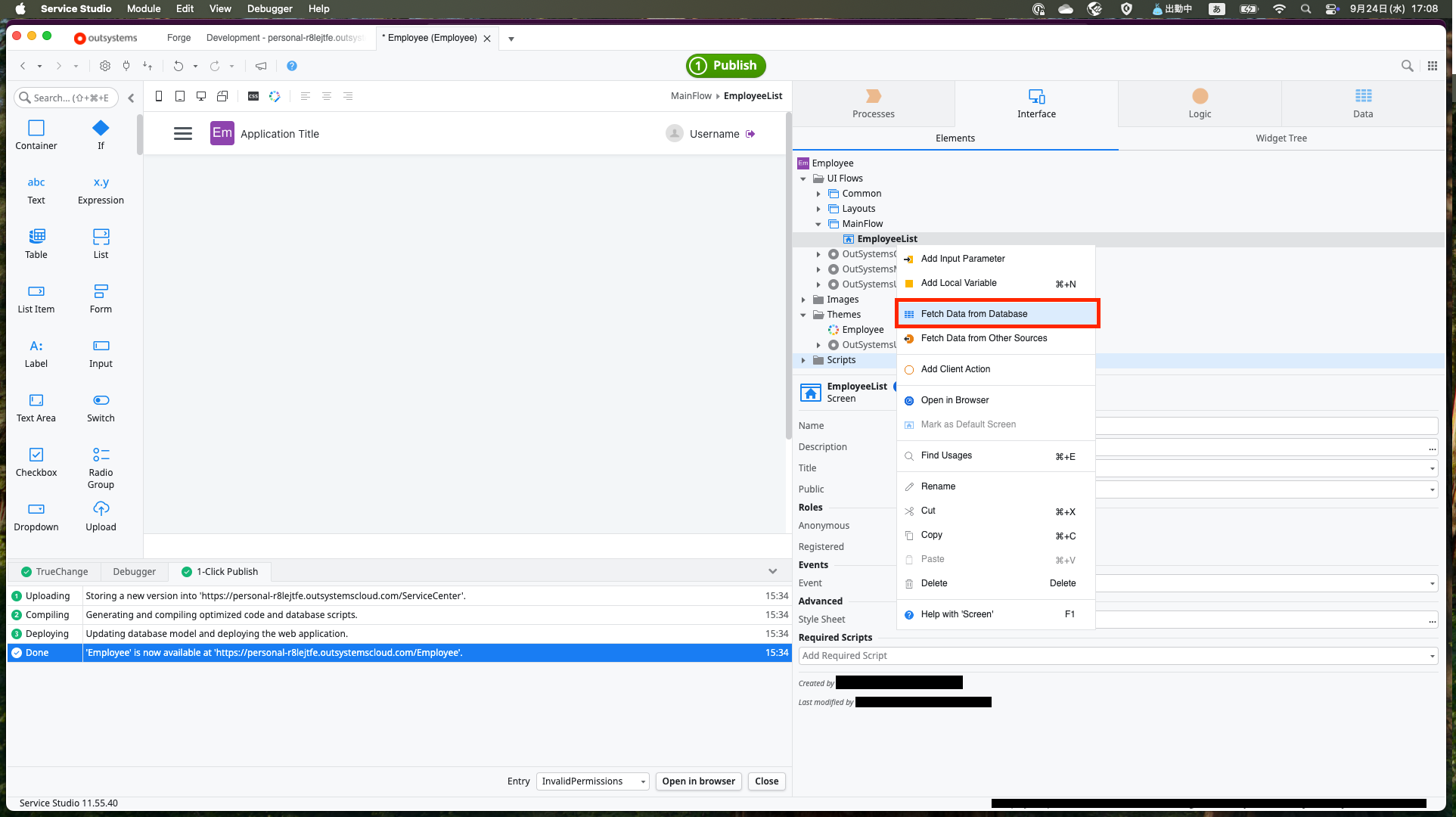
Task: Click the Open in browser button
Action: coord(698,781)
